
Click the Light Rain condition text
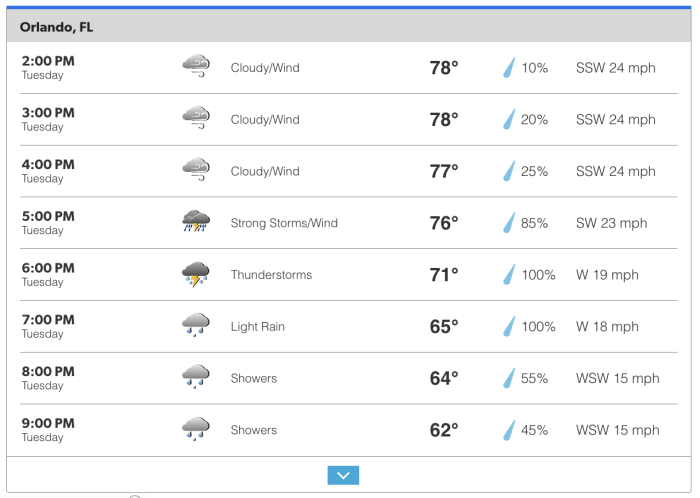click(258, 327)
